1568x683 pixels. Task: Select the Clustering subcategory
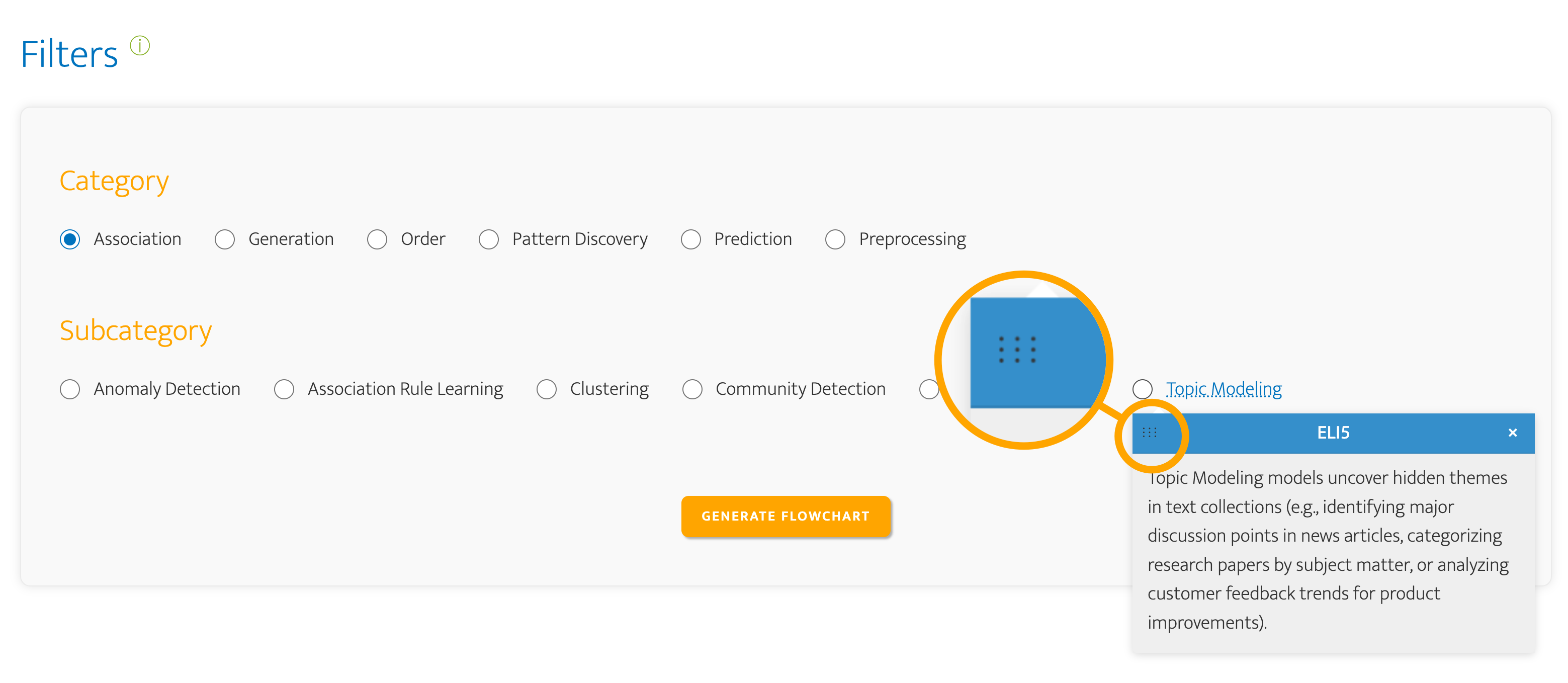[546, 389]
